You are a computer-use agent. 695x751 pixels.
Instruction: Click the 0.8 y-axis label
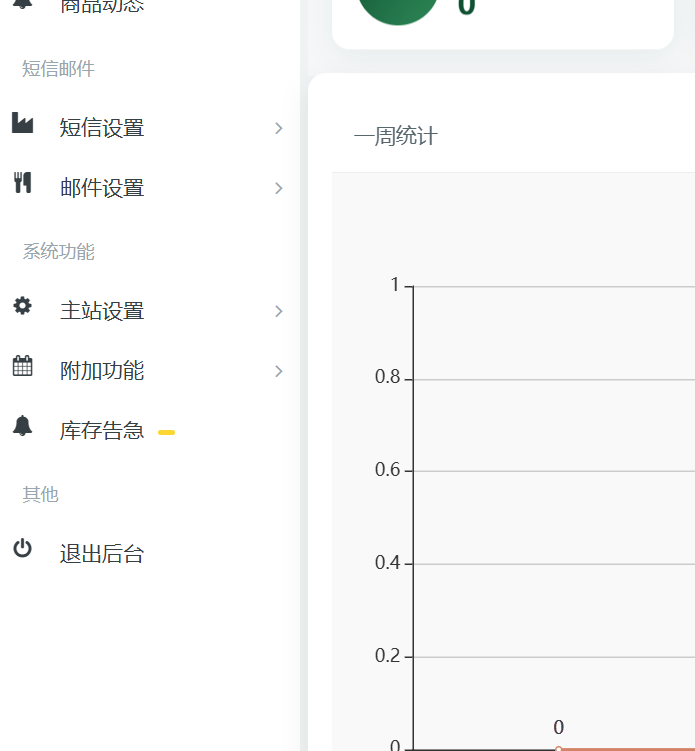(x=387, y=377)
